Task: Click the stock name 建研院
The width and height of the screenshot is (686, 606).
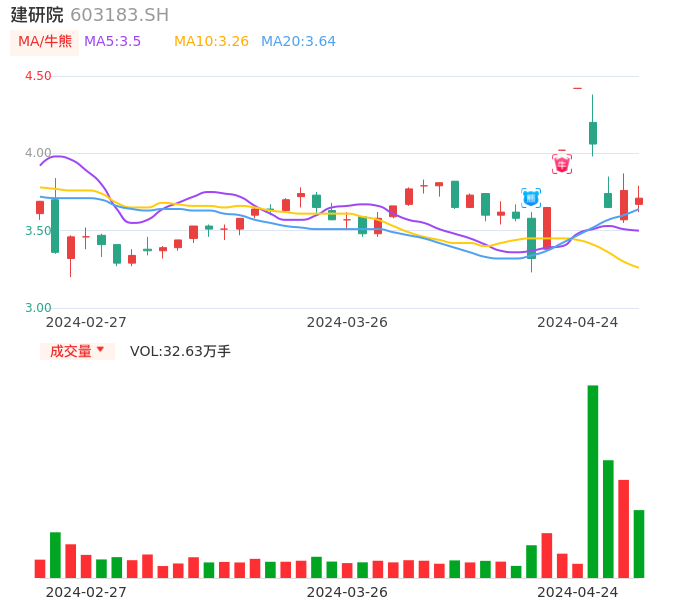Action: point(37,15)
